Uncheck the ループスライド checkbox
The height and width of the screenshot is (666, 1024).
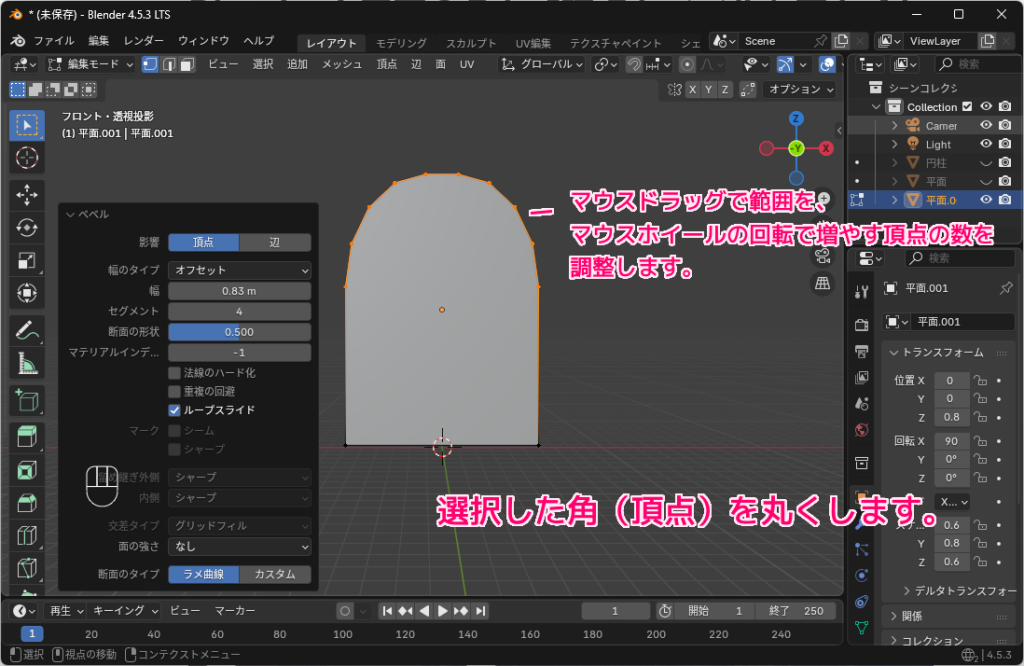coord(174,411)
